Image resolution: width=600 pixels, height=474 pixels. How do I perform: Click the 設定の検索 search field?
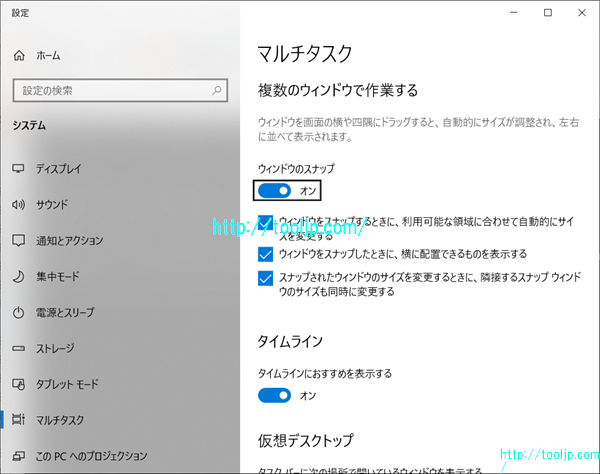[x=120, y=91]
